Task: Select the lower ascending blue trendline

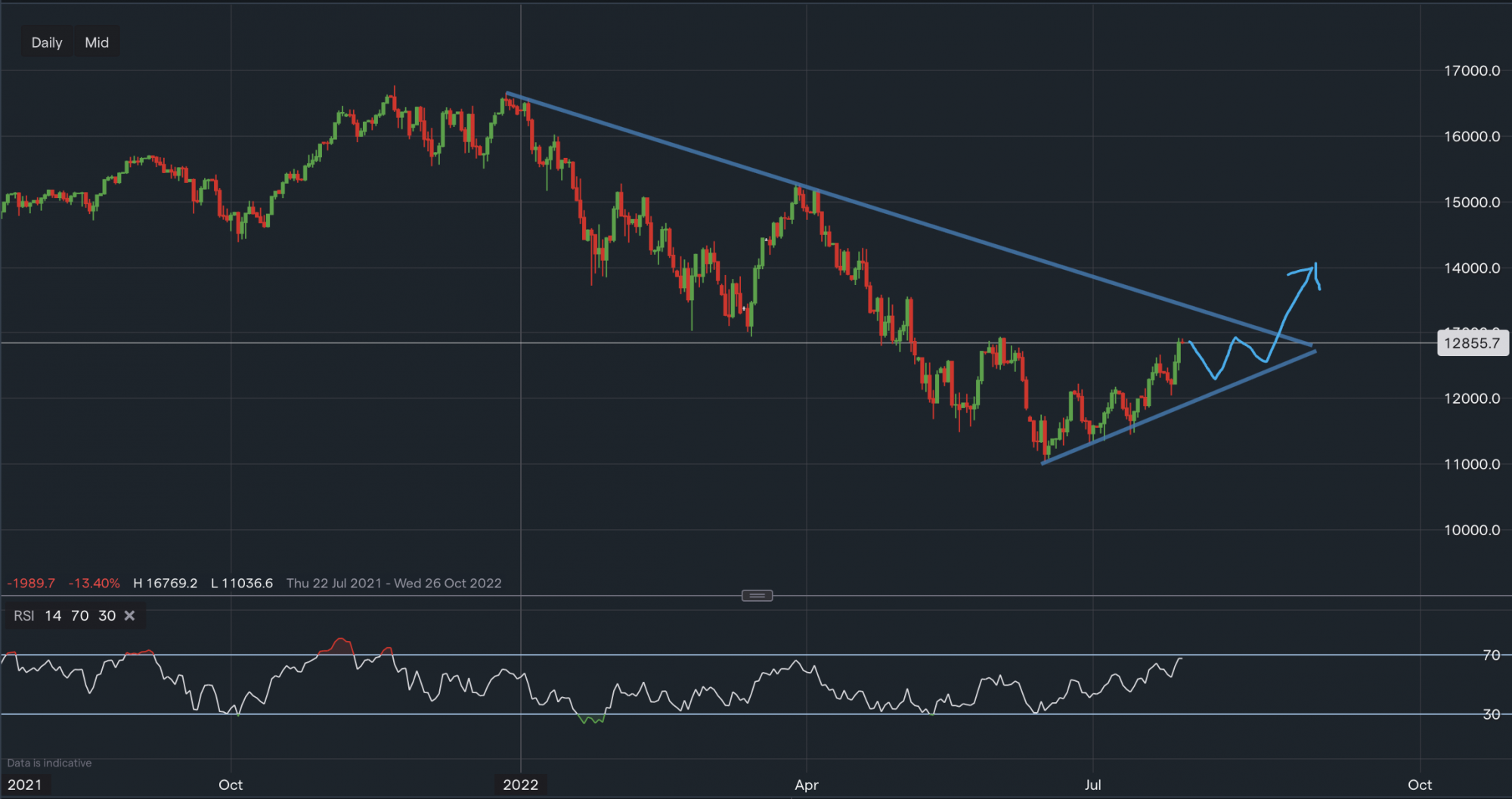Action: point(1179,407)
